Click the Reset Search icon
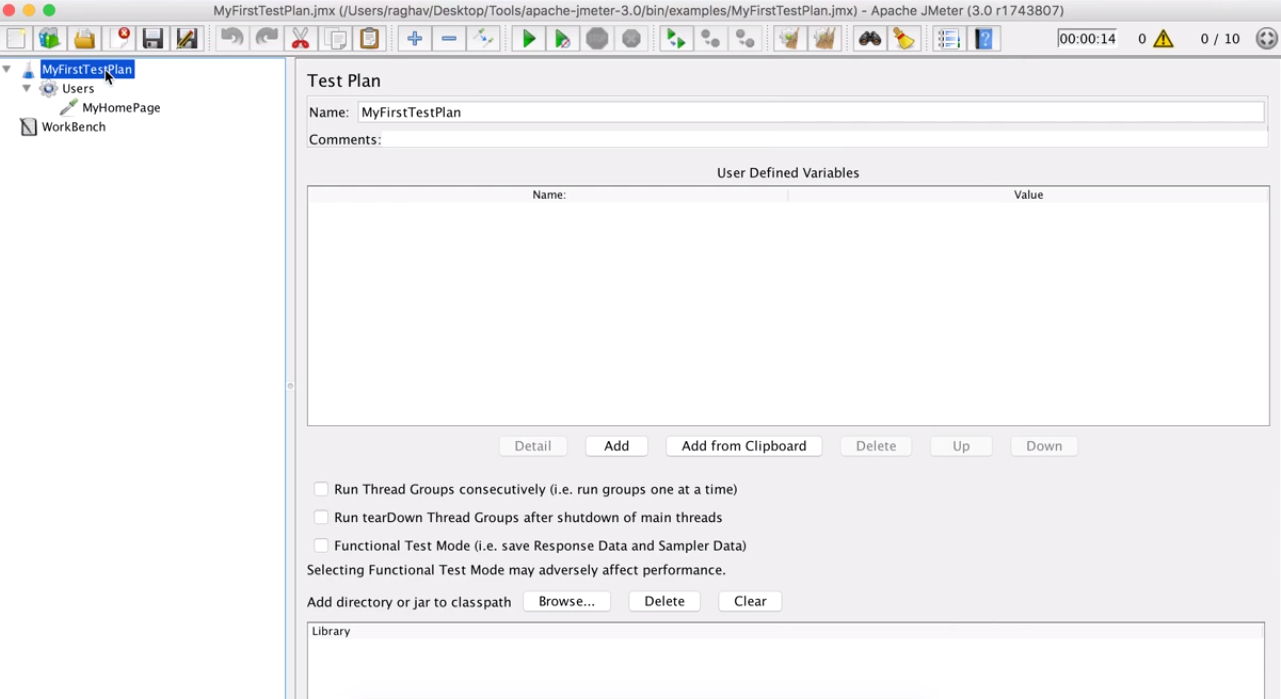This screenshot has height=699, width=1281. pos(904,39)
